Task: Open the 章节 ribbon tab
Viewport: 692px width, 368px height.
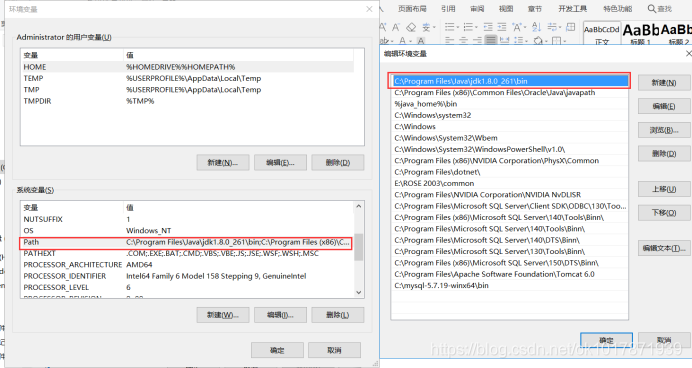Action: click(x=534, y=9)
